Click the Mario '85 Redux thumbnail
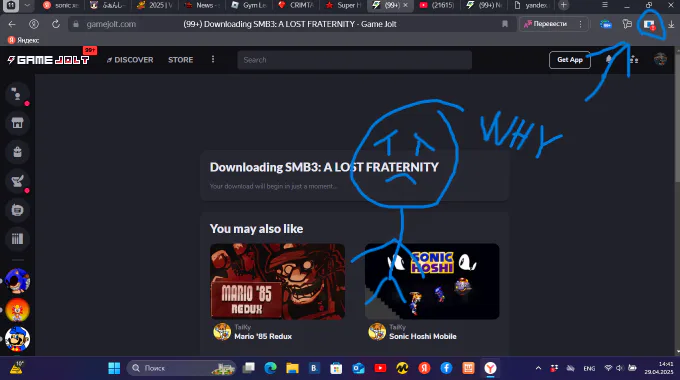The image size is (680, 380). pyautogui.click(x=278, y=282)
